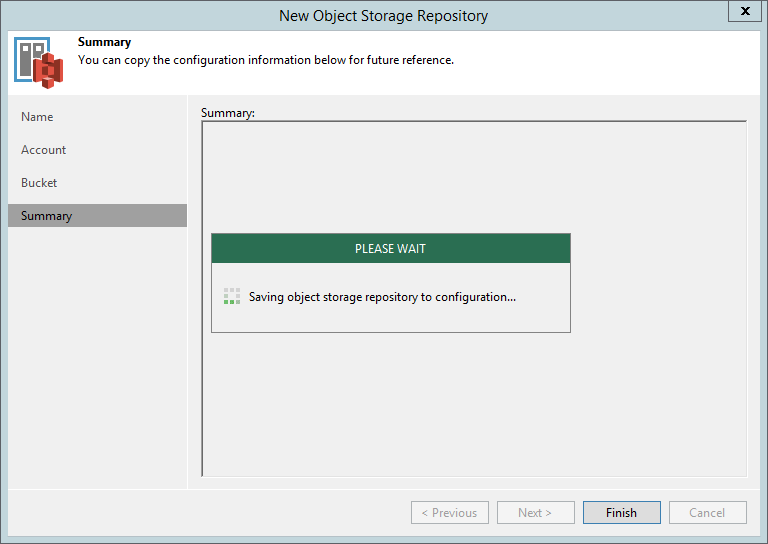Click the green loading spinner icon

(x=232, y=296)
